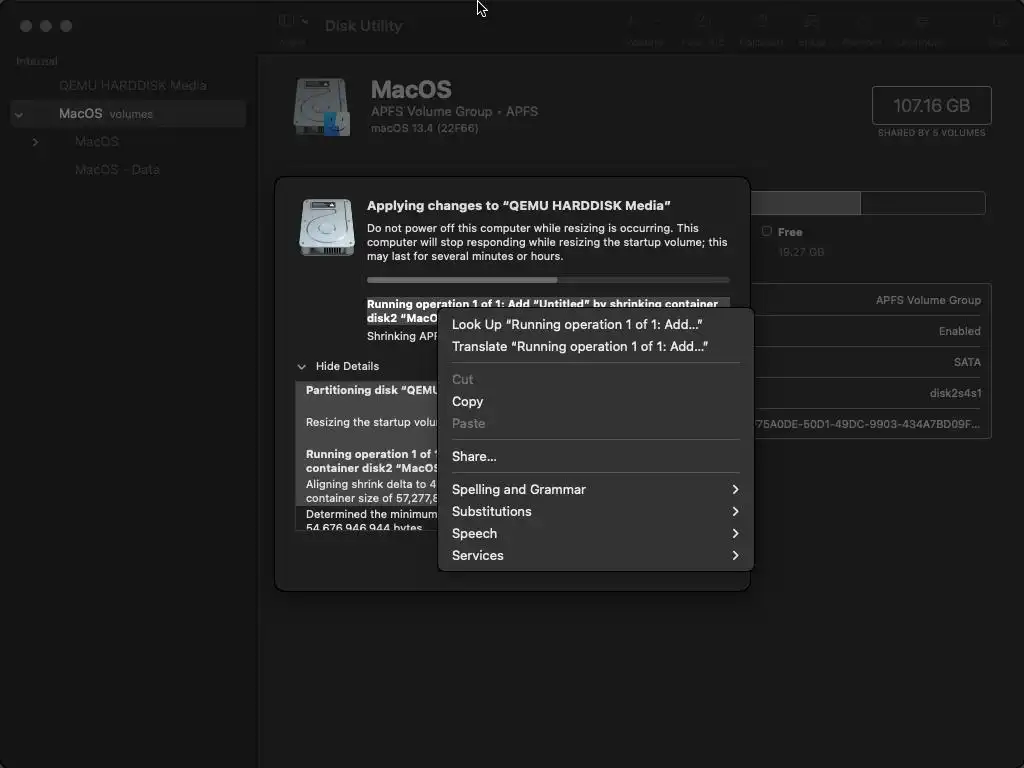The image size is (1024, 768).
Task: Click the "Applying changes to" dialog title
Action: (x=519, y=206)
